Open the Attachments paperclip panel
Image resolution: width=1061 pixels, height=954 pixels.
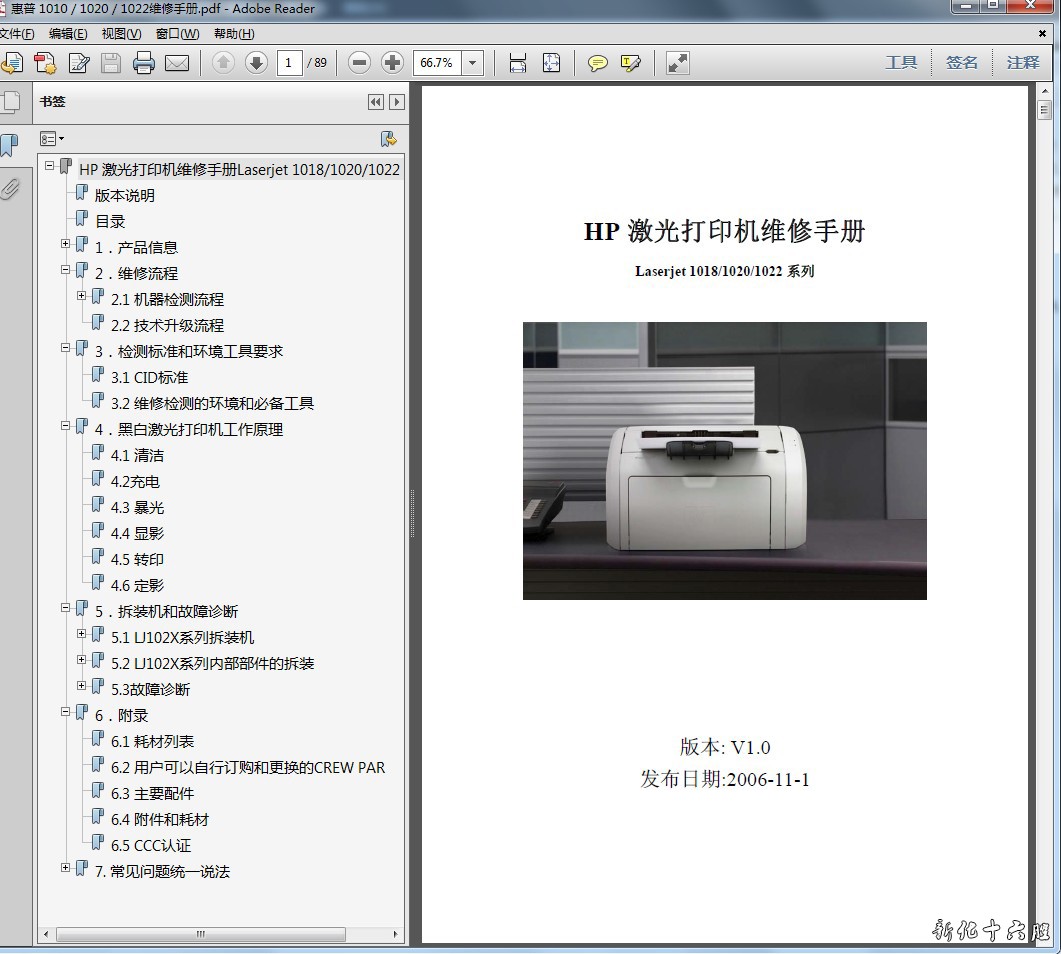[10, 188]
